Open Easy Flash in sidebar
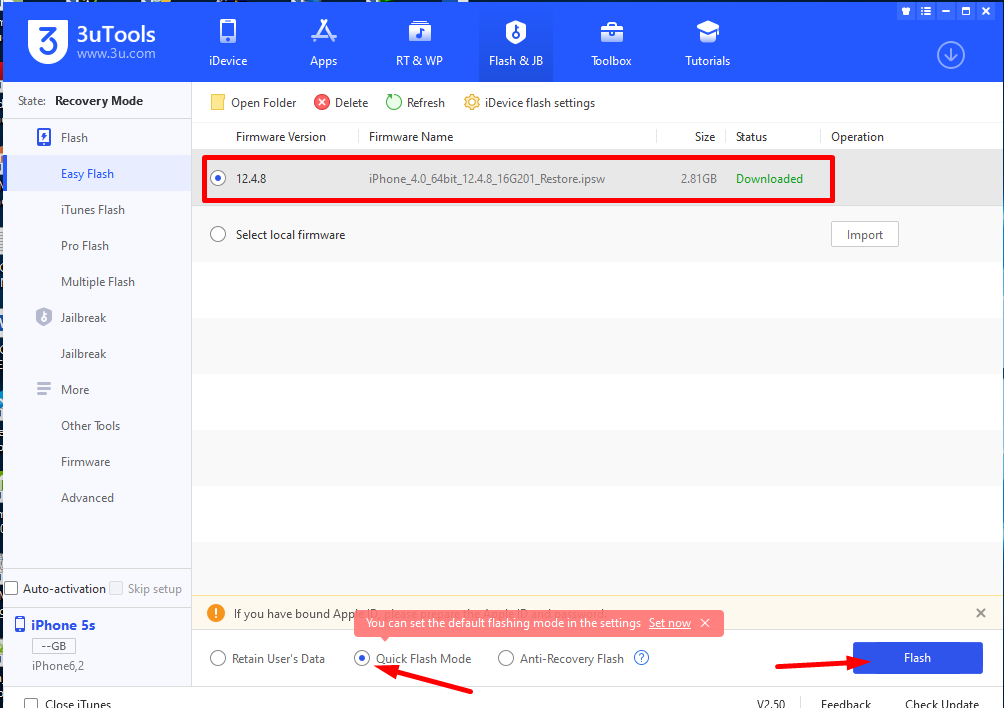Image resolution: width=1004 pixels, height=708 pixels. [87, 174]
